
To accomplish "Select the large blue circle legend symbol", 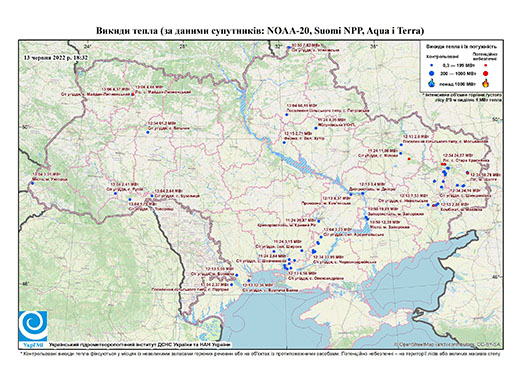I will click(x=432, y=73).
